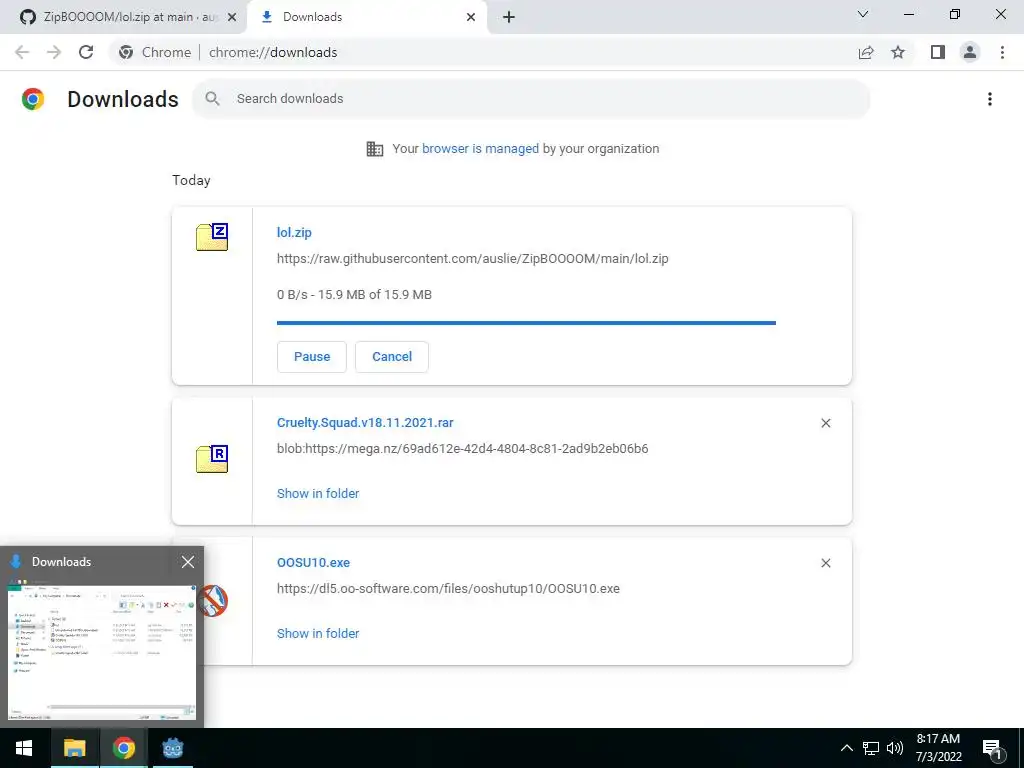This screenshot has width=1024, height=768.
Task: Open the Downloads page more actions menu
Action: (990, 99)
